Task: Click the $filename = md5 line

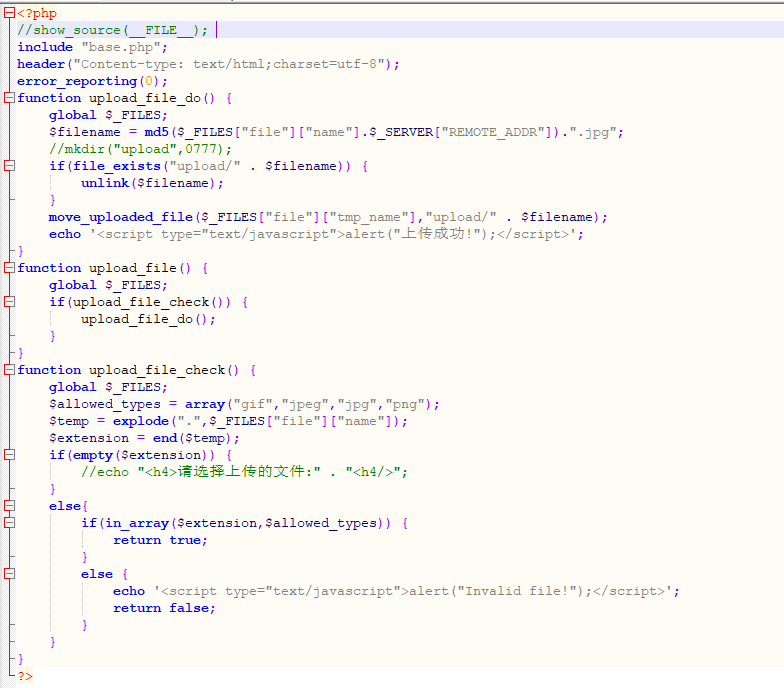Action: click(336, 132)
